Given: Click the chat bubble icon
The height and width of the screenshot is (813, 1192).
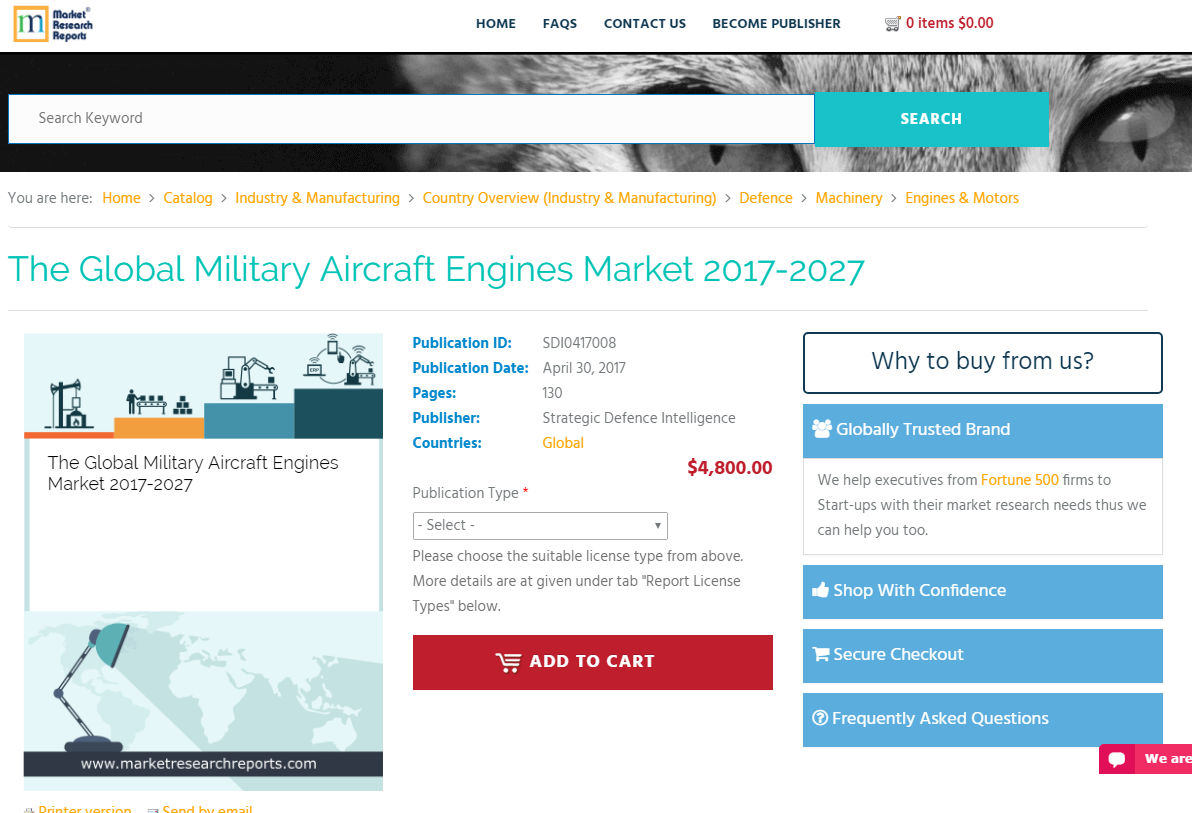Looking at the screenshot, I should (x=1117, y=759).
